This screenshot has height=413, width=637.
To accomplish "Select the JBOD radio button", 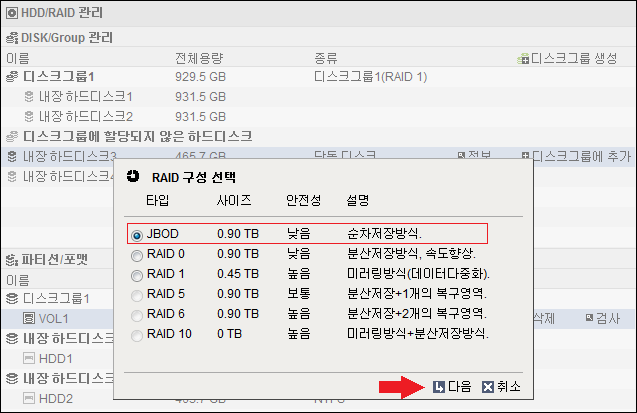I will 137,235.
